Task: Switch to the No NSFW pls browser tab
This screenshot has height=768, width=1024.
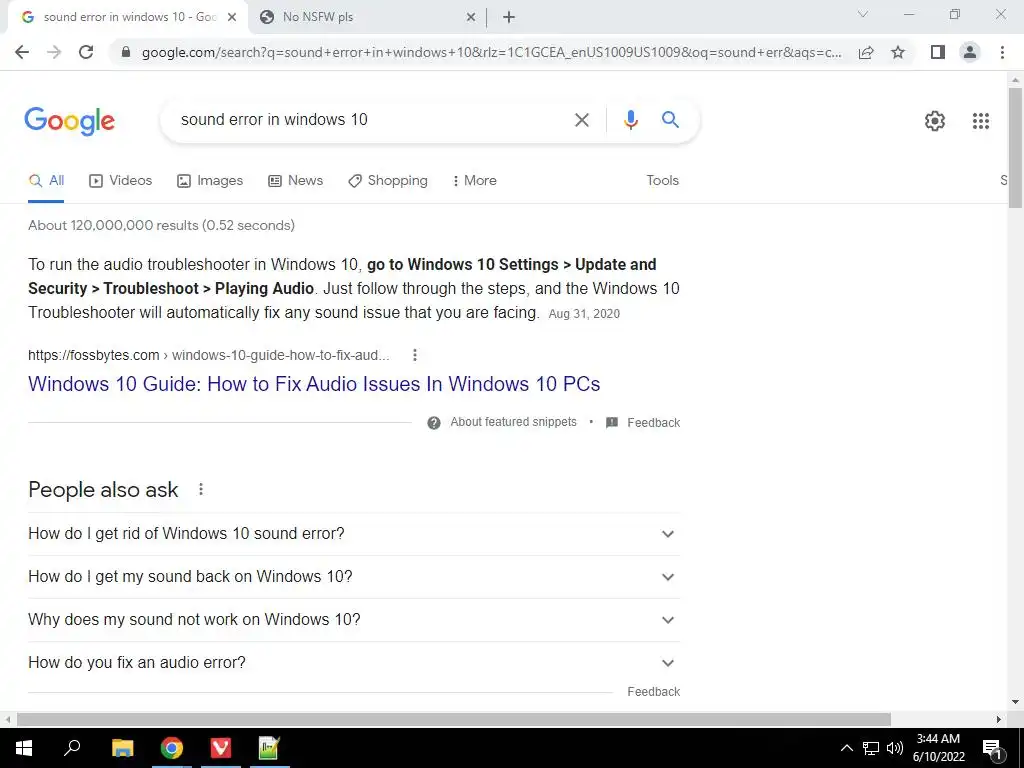Action: point(366,17)
